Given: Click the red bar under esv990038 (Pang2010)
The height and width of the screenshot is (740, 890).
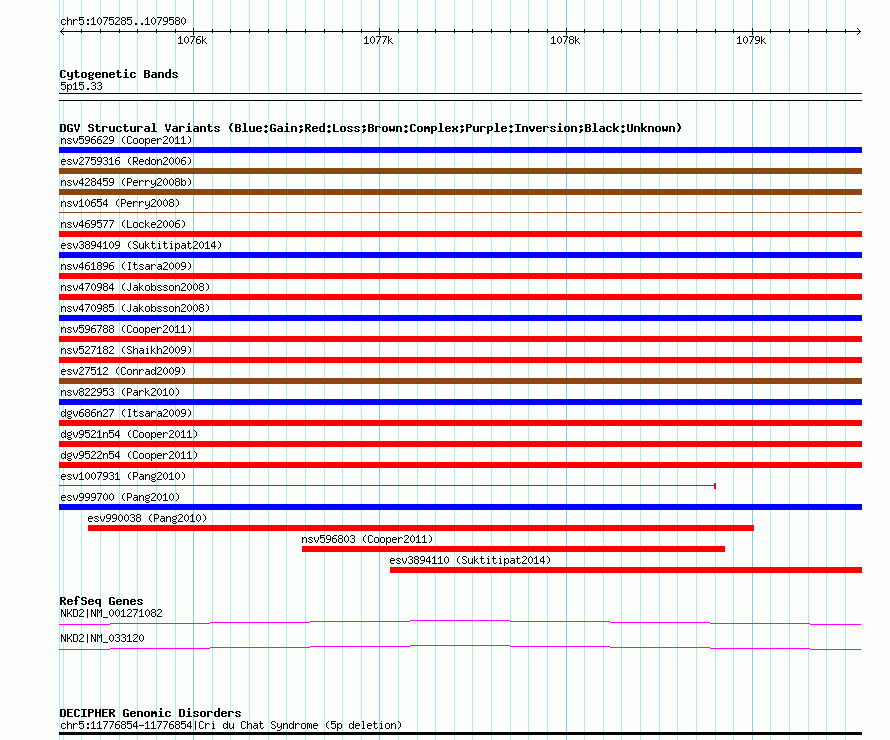Looking at the screenshot, I should [x=420, y=528].
